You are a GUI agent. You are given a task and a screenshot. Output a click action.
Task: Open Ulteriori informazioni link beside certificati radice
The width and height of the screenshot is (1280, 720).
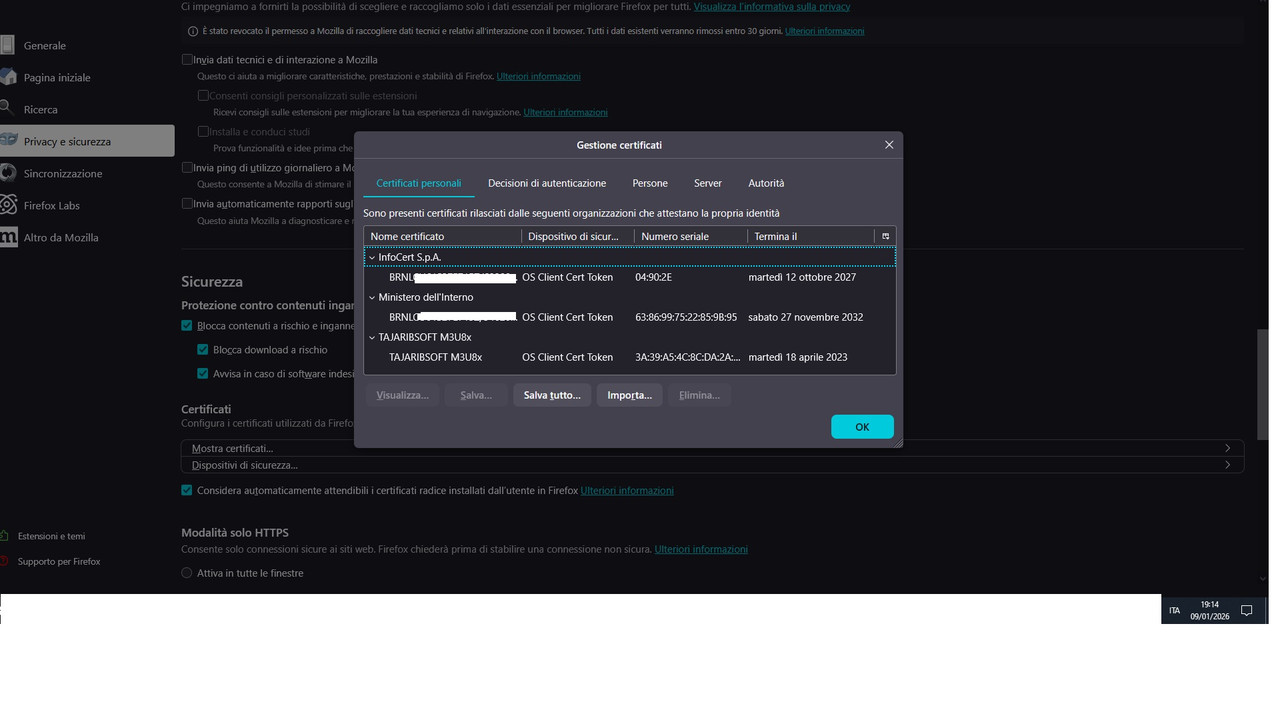pyautogui.click(x=627, y=491)
